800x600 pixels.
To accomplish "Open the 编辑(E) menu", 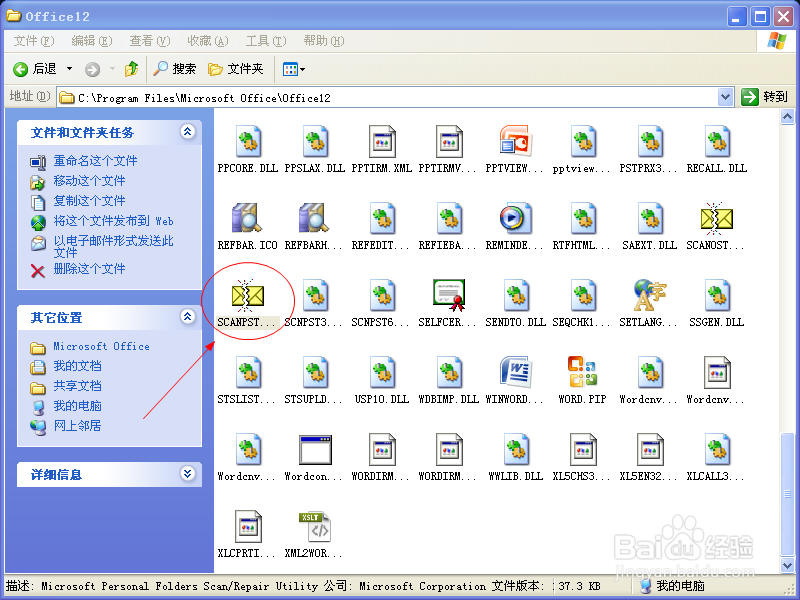I will pos(92,41).
